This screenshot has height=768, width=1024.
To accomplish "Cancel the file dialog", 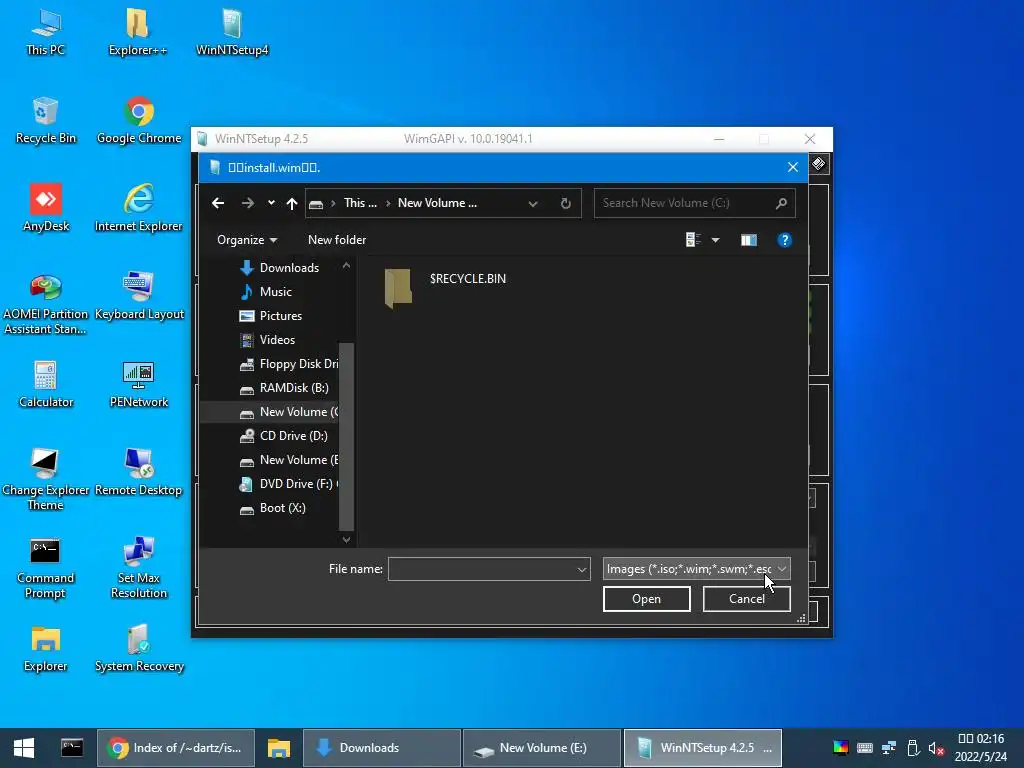I will [x=746, y=599].
